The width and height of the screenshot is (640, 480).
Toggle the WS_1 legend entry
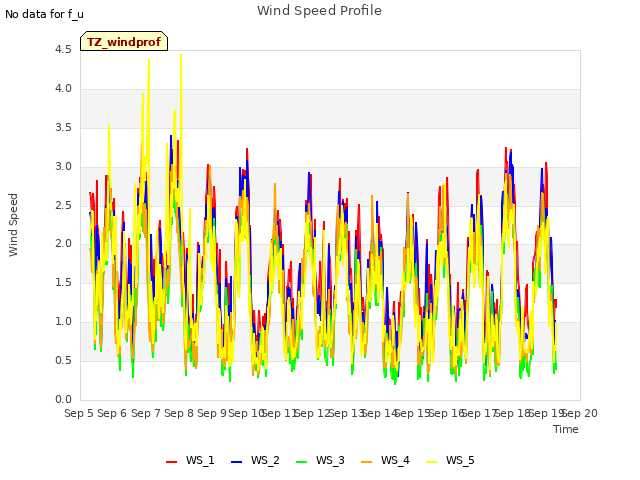(190, 460)
